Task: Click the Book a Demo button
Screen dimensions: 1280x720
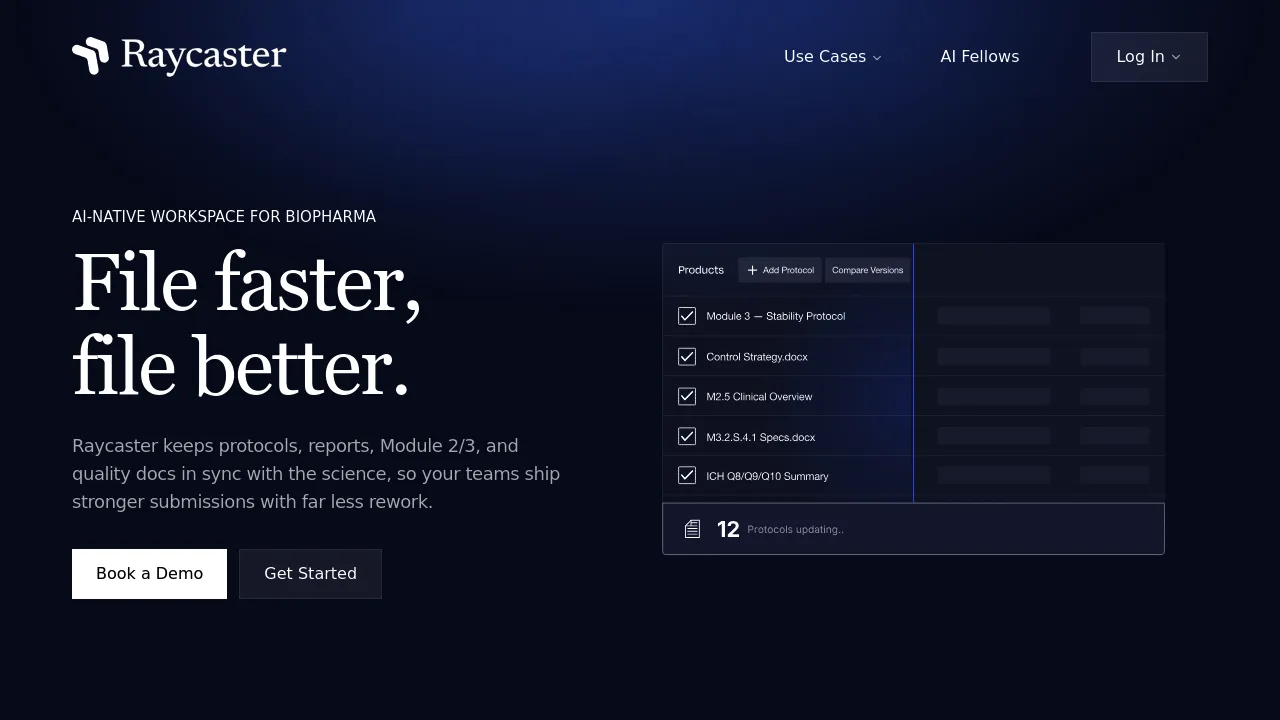Action: [x=149, y=574]
